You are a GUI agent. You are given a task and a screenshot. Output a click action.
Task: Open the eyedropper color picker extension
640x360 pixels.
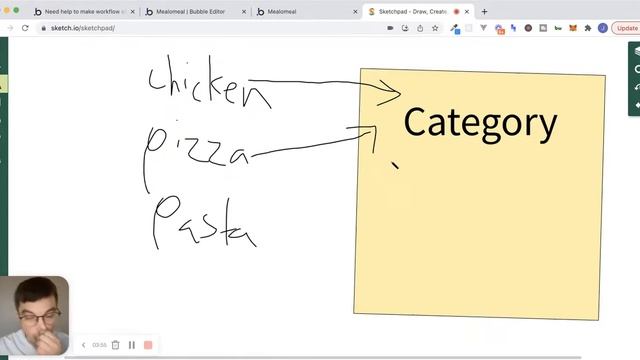[455, 29]
